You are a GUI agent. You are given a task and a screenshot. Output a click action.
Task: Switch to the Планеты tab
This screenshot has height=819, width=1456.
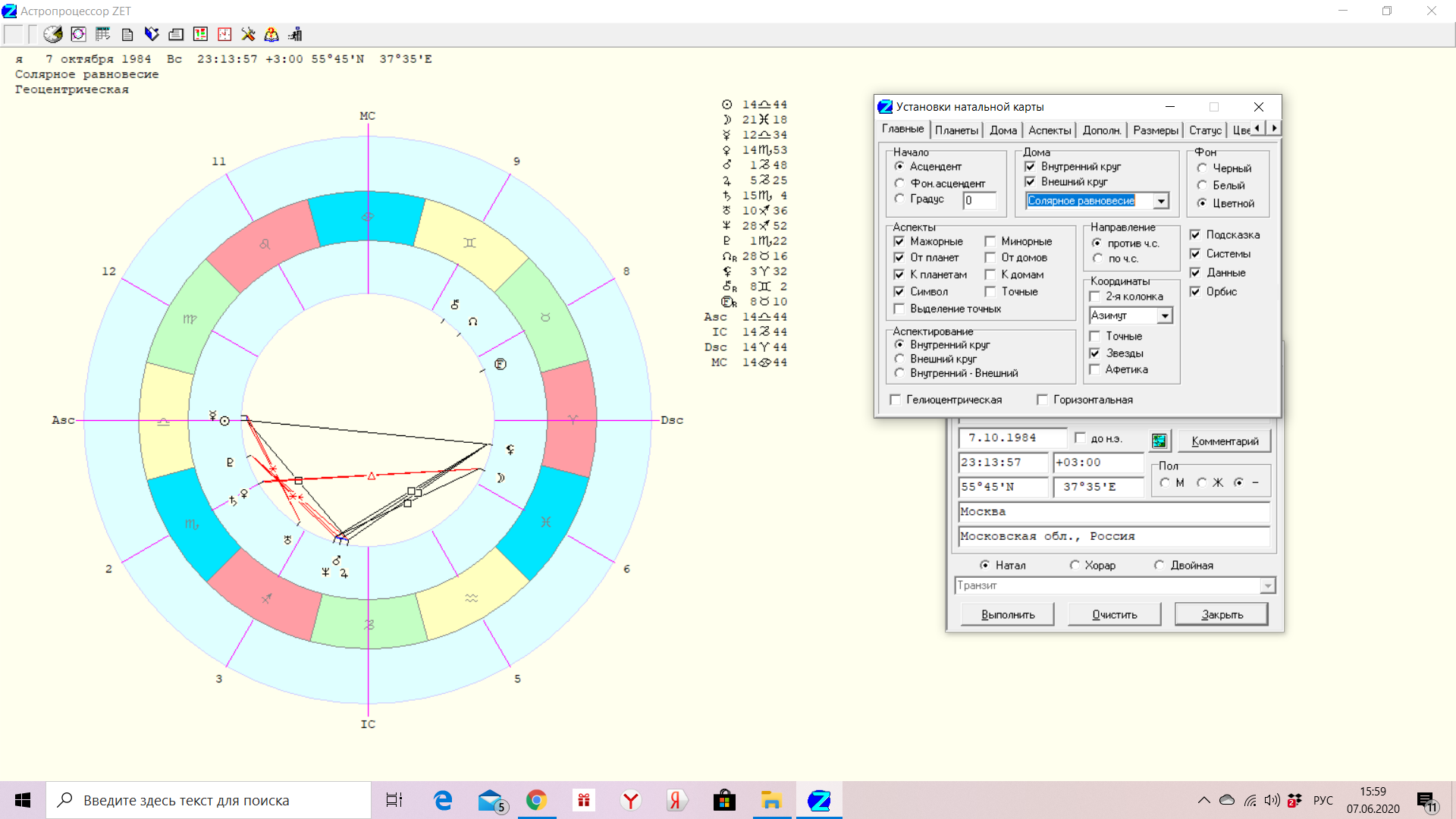point(956,130)
